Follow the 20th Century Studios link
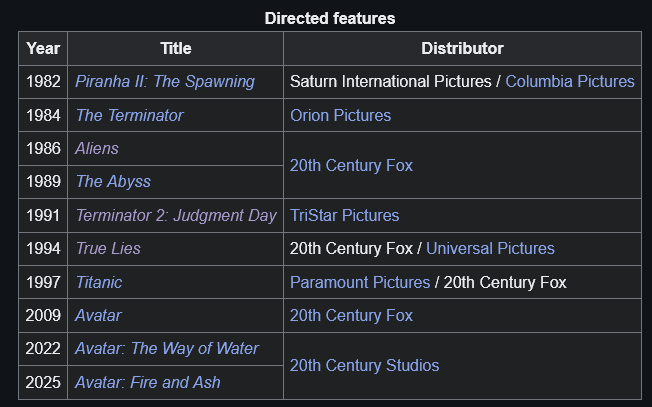The height and width of the screenshot is (407, 652). (364, 365)
